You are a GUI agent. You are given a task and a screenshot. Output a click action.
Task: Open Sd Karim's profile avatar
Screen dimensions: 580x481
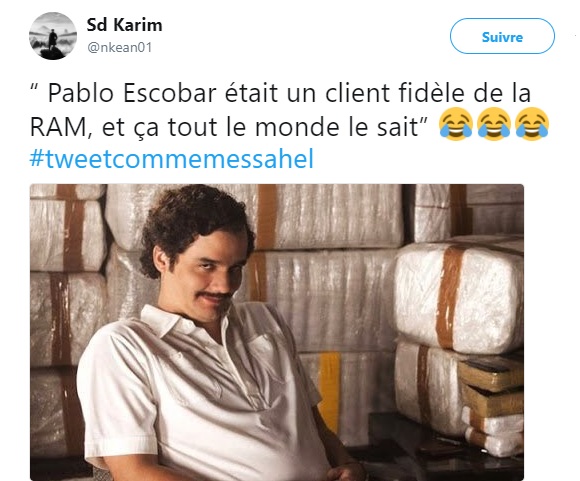(x=53, y=36)
